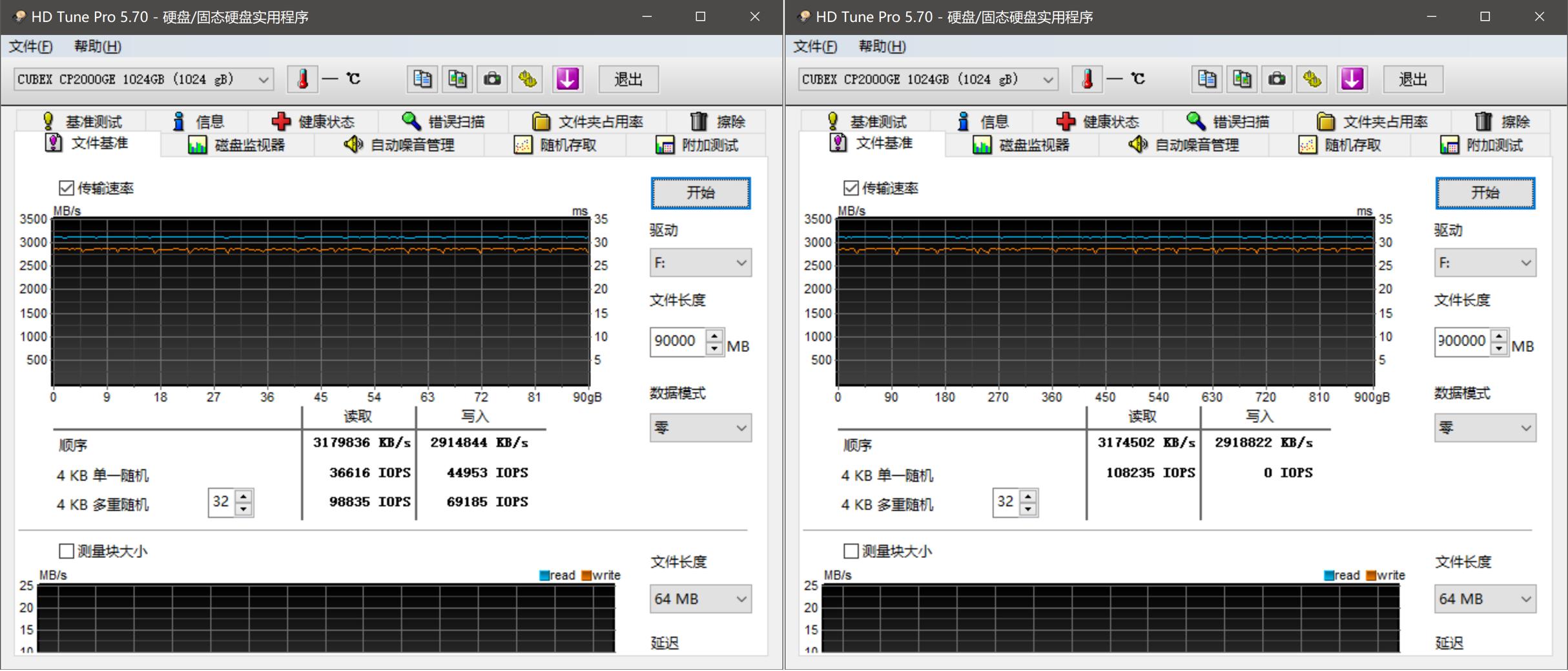Click the camera screenshot capture icon

(492, 79)
